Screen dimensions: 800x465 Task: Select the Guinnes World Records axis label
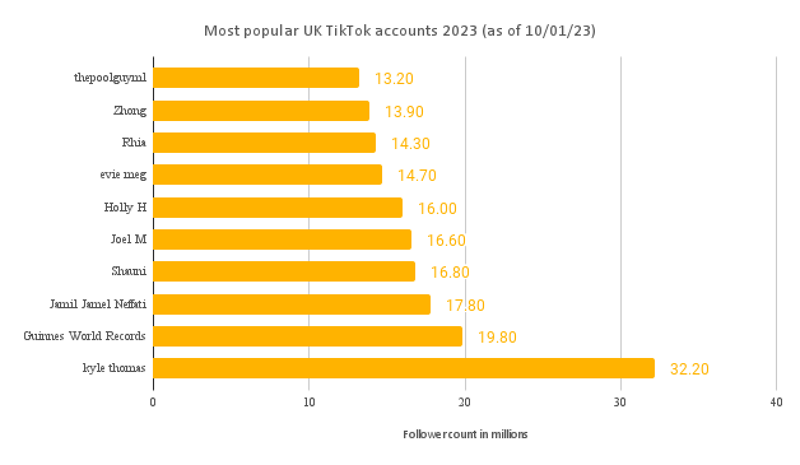coord(85,336)
